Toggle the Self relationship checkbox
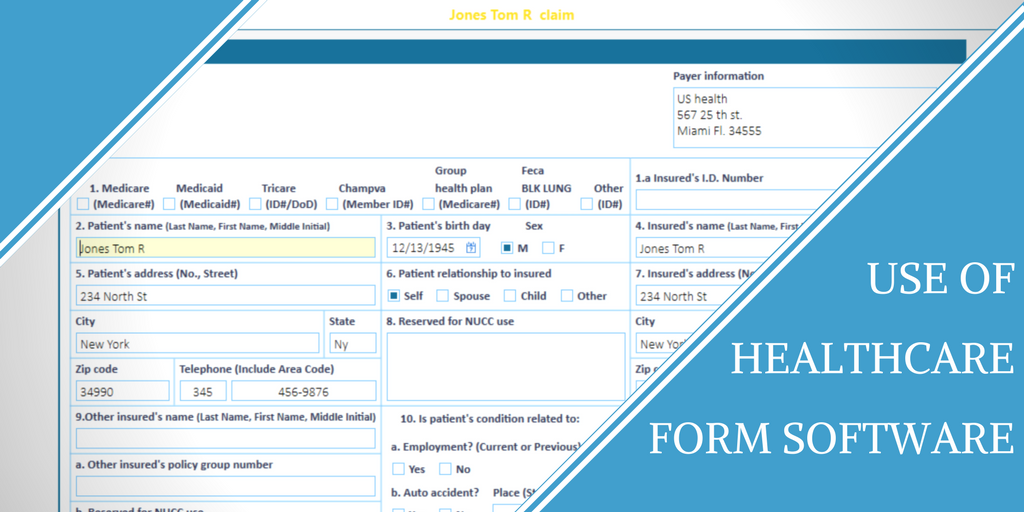Viewport: 1024px width, 512px height. point(394,295)
